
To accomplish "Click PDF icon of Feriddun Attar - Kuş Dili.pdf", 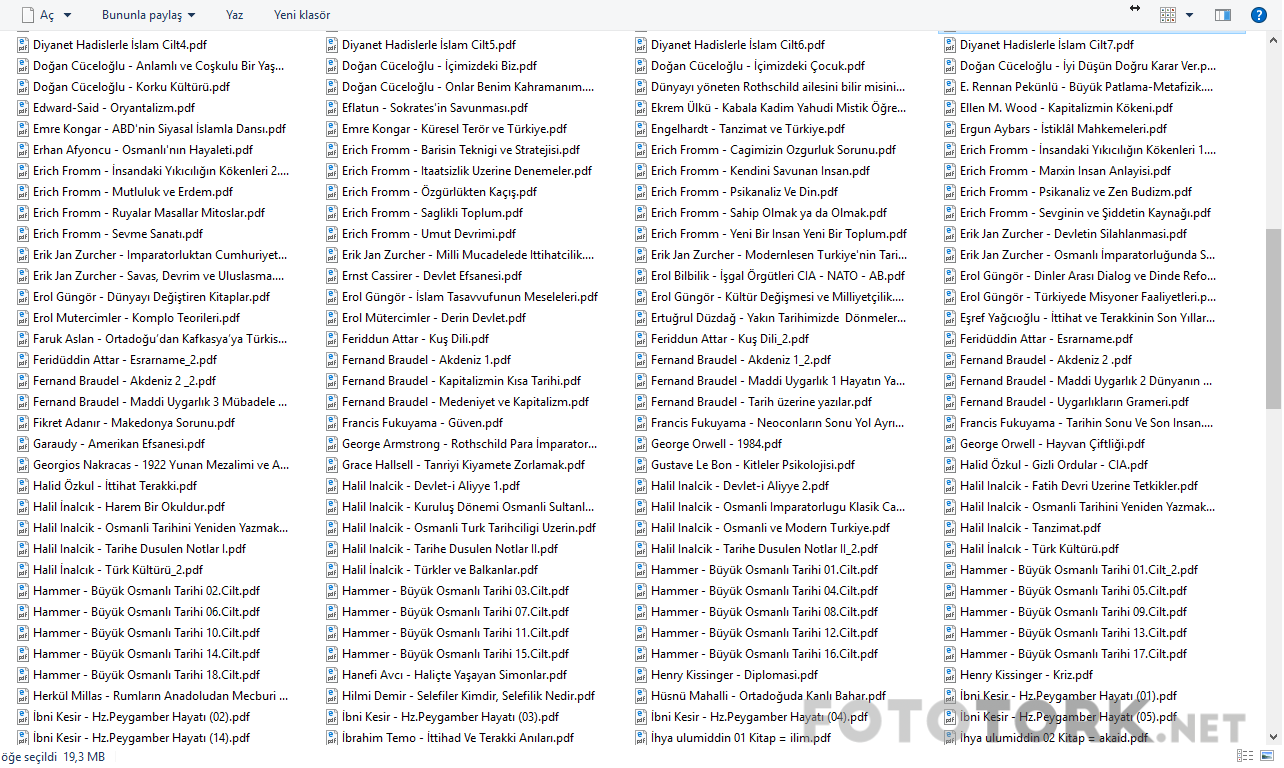I will tap(331, 339).
